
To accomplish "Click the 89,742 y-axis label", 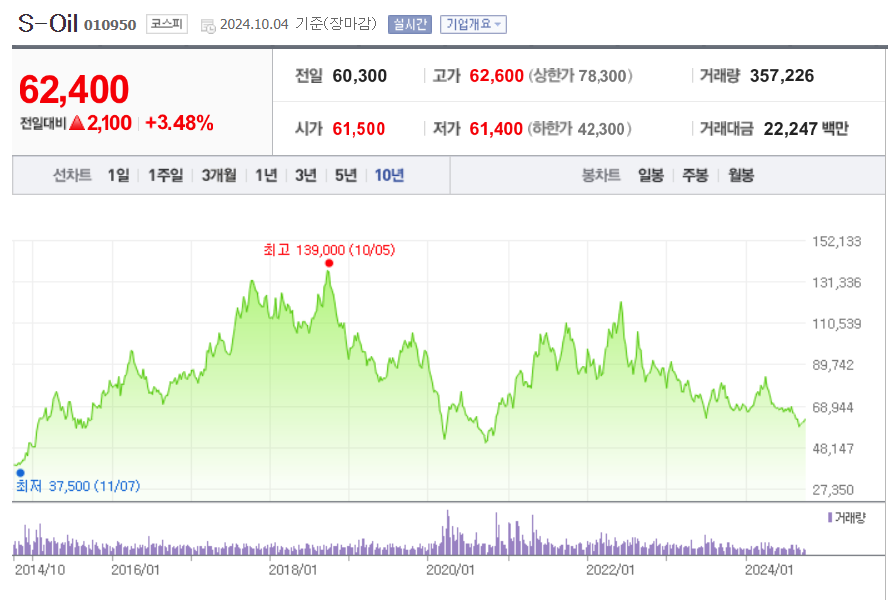I will click(x=832, y=365).
